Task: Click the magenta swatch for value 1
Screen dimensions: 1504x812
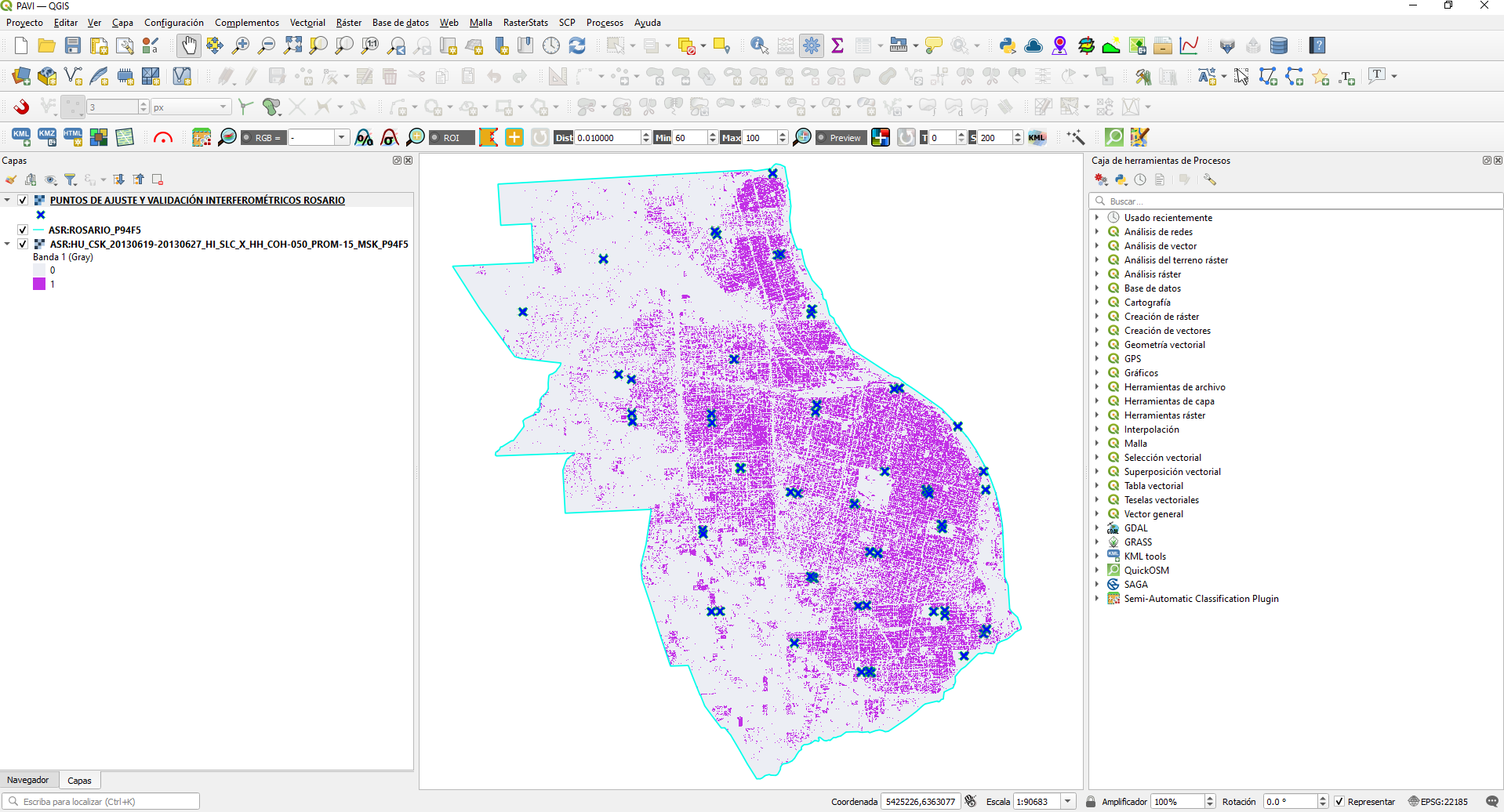Action: (x=39, y=284)
